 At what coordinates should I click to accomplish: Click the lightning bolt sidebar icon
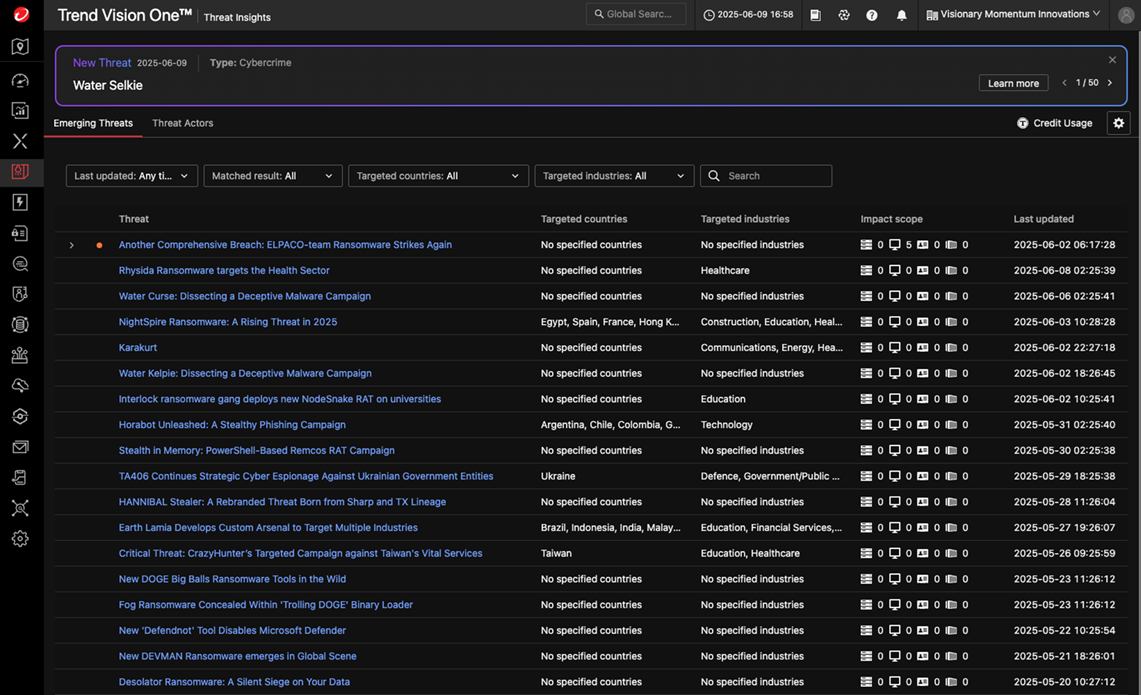pos(20,202)
